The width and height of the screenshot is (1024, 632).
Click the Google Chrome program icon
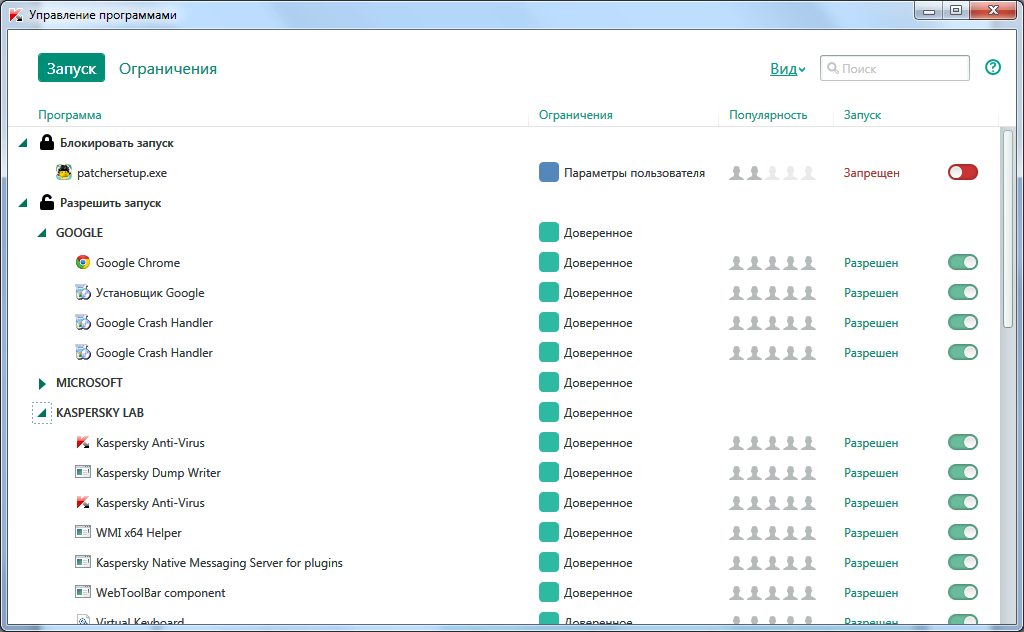pyautogui.click(x=83, y=263)
